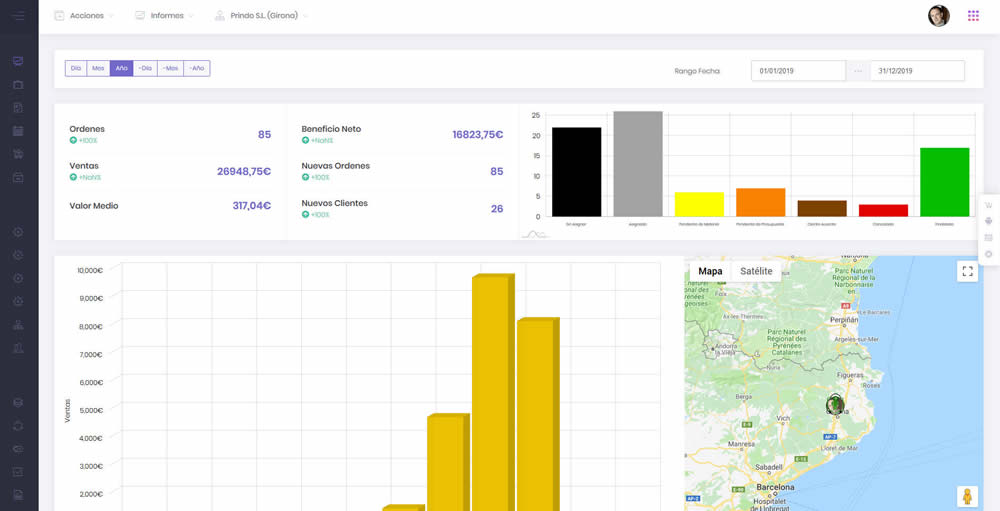Click the small line chart icon below bar chart
The height and width of the screenshot is (511, 1000).
click(x=535, y=235)
